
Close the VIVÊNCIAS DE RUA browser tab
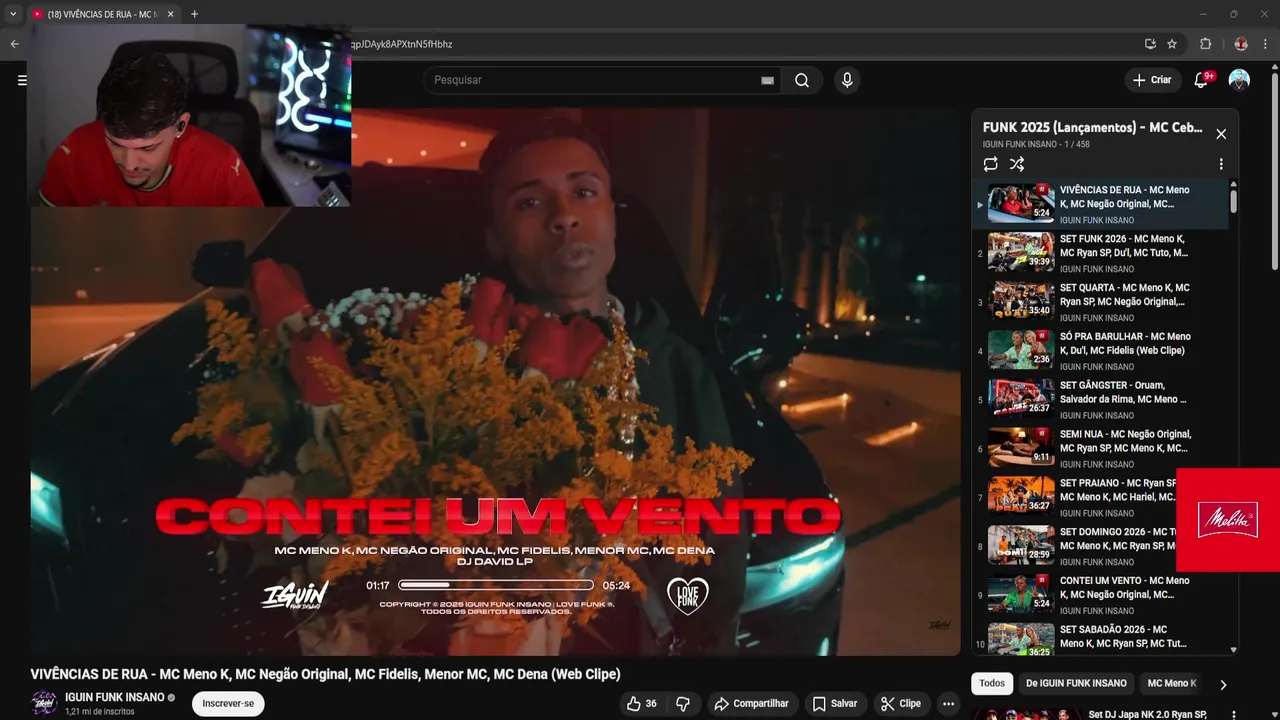[170, 14]
